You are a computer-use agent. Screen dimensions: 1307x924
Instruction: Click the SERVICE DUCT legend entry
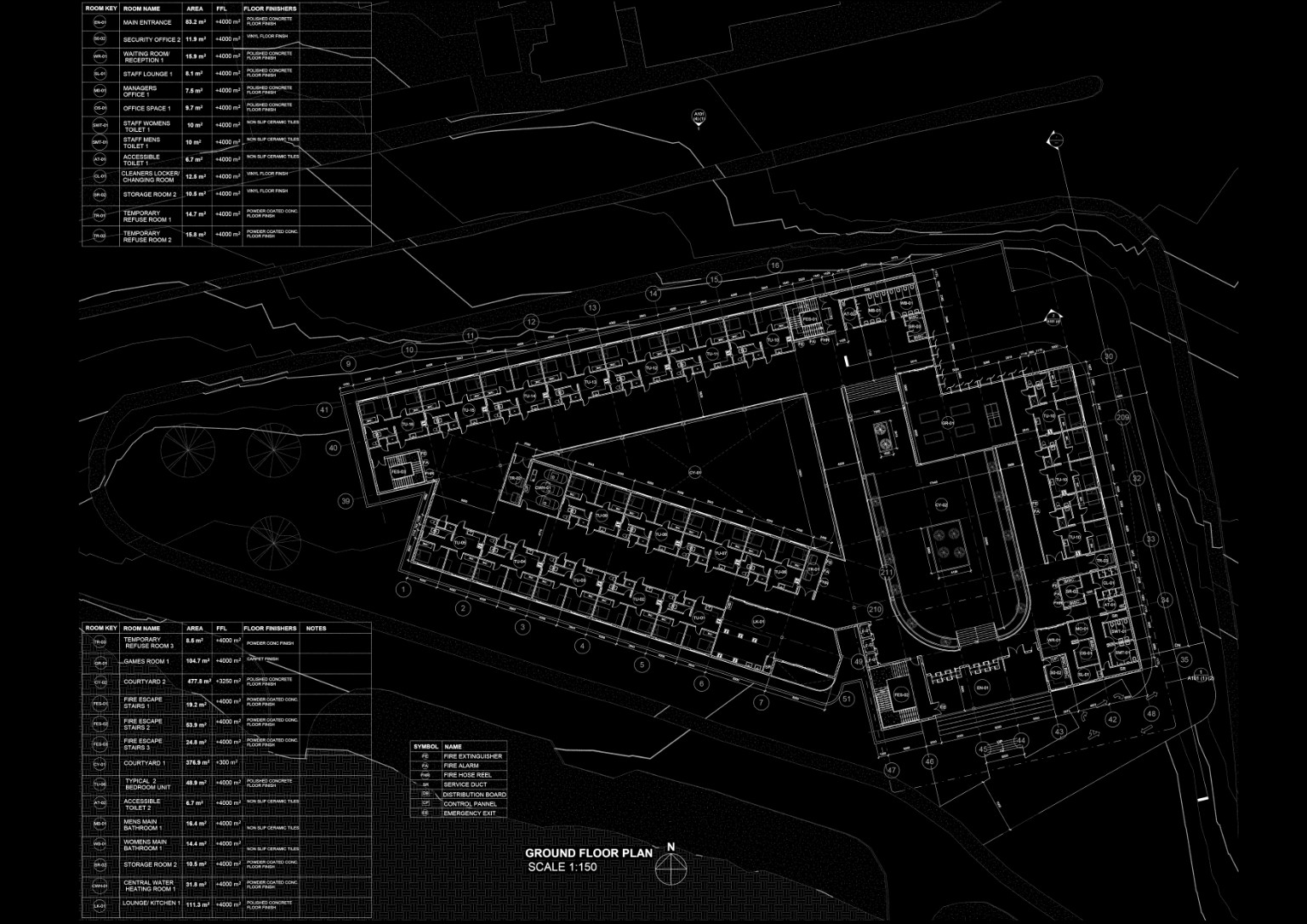coord(465,784)
